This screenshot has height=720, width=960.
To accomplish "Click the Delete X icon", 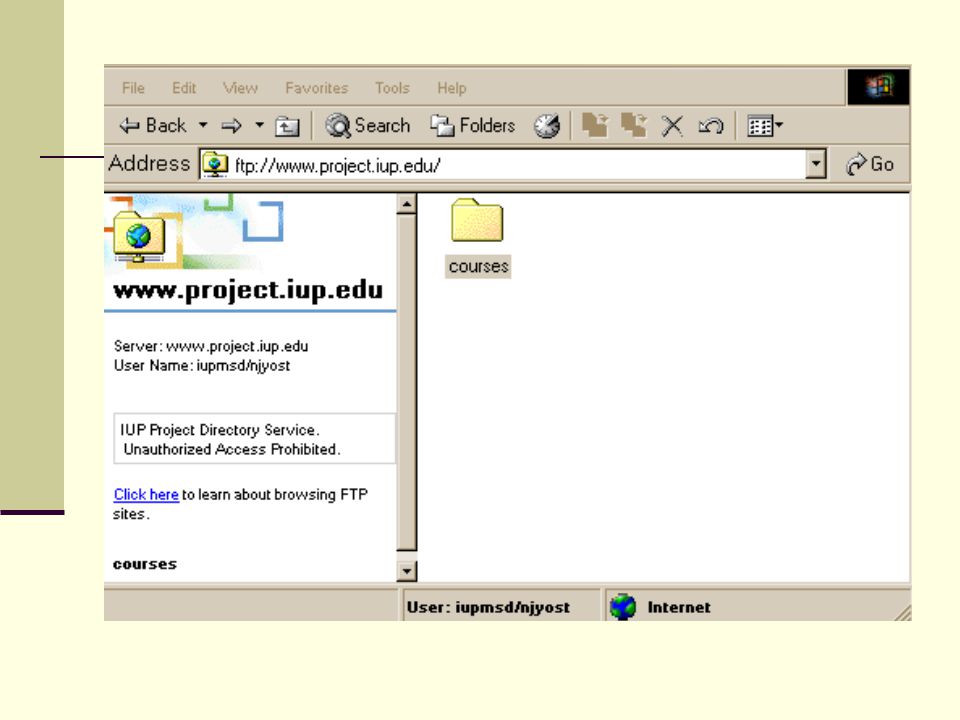I will 672,126.
